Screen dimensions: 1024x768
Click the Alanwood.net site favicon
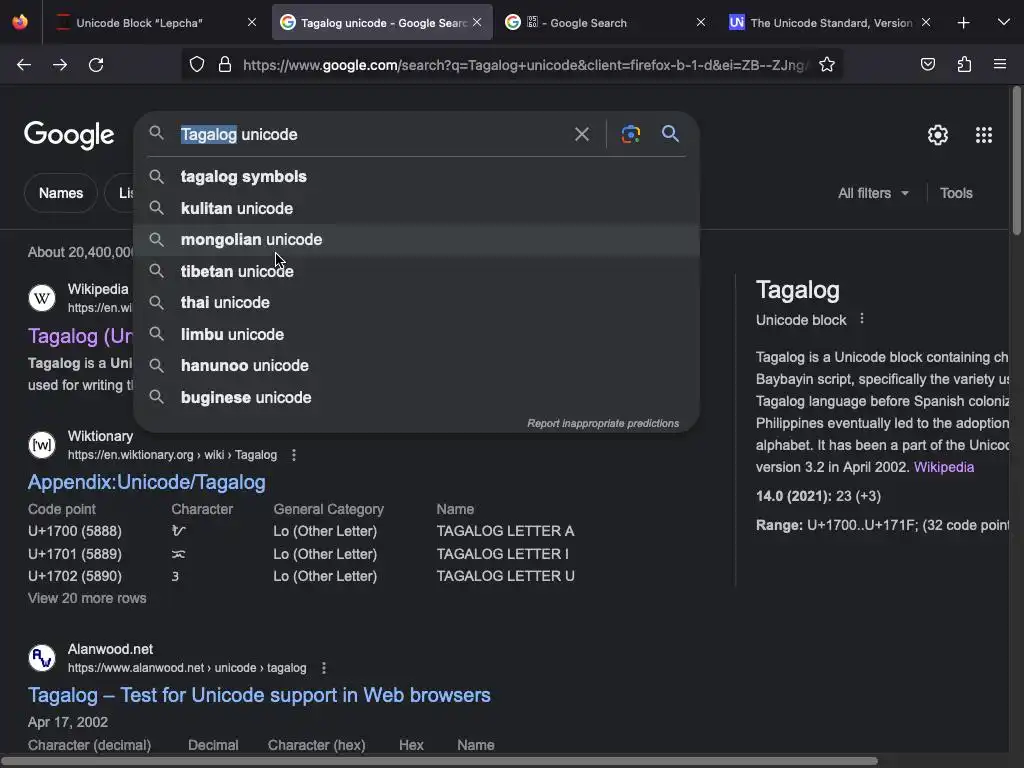(42, 658)
